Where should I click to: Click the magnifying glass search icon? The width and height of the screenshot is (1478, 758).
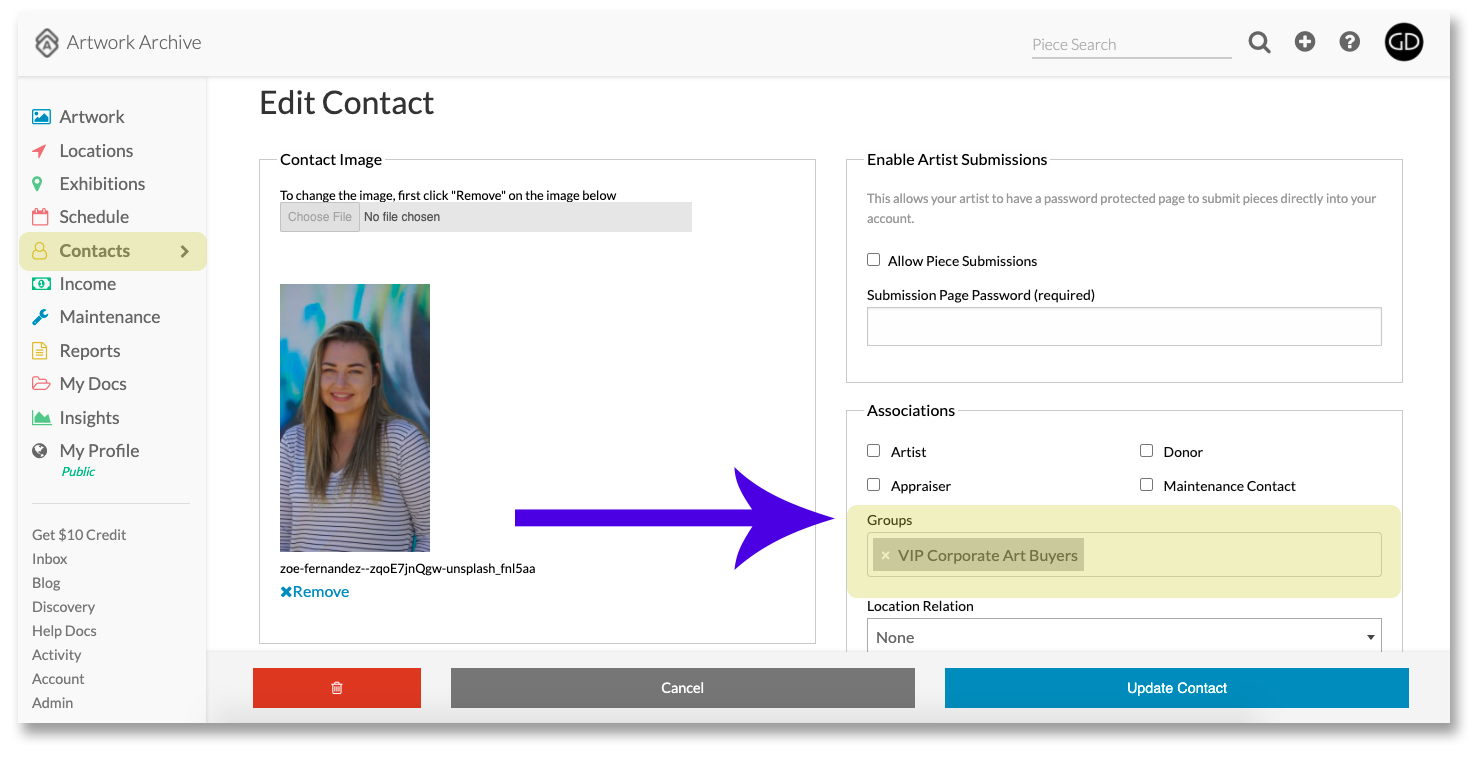click(x=1259, y=42)
